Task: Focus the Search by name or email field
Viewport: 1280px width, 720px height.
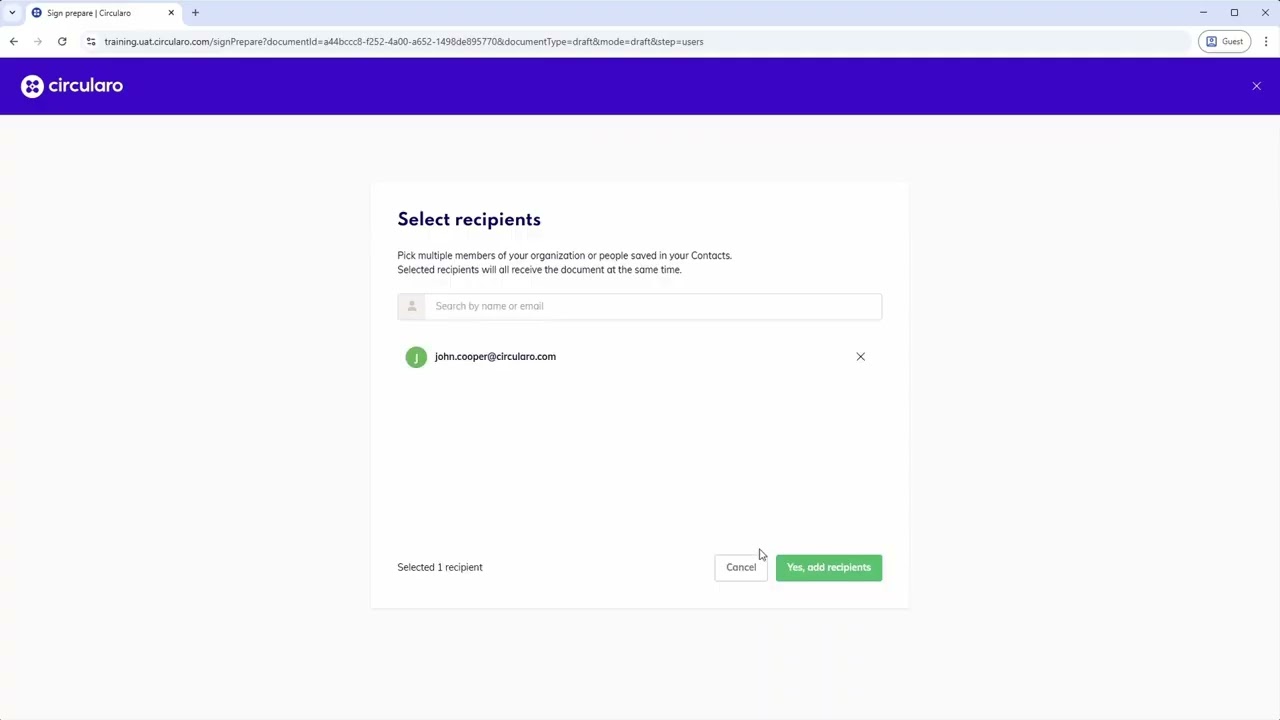Action: (x=640, y=306)
